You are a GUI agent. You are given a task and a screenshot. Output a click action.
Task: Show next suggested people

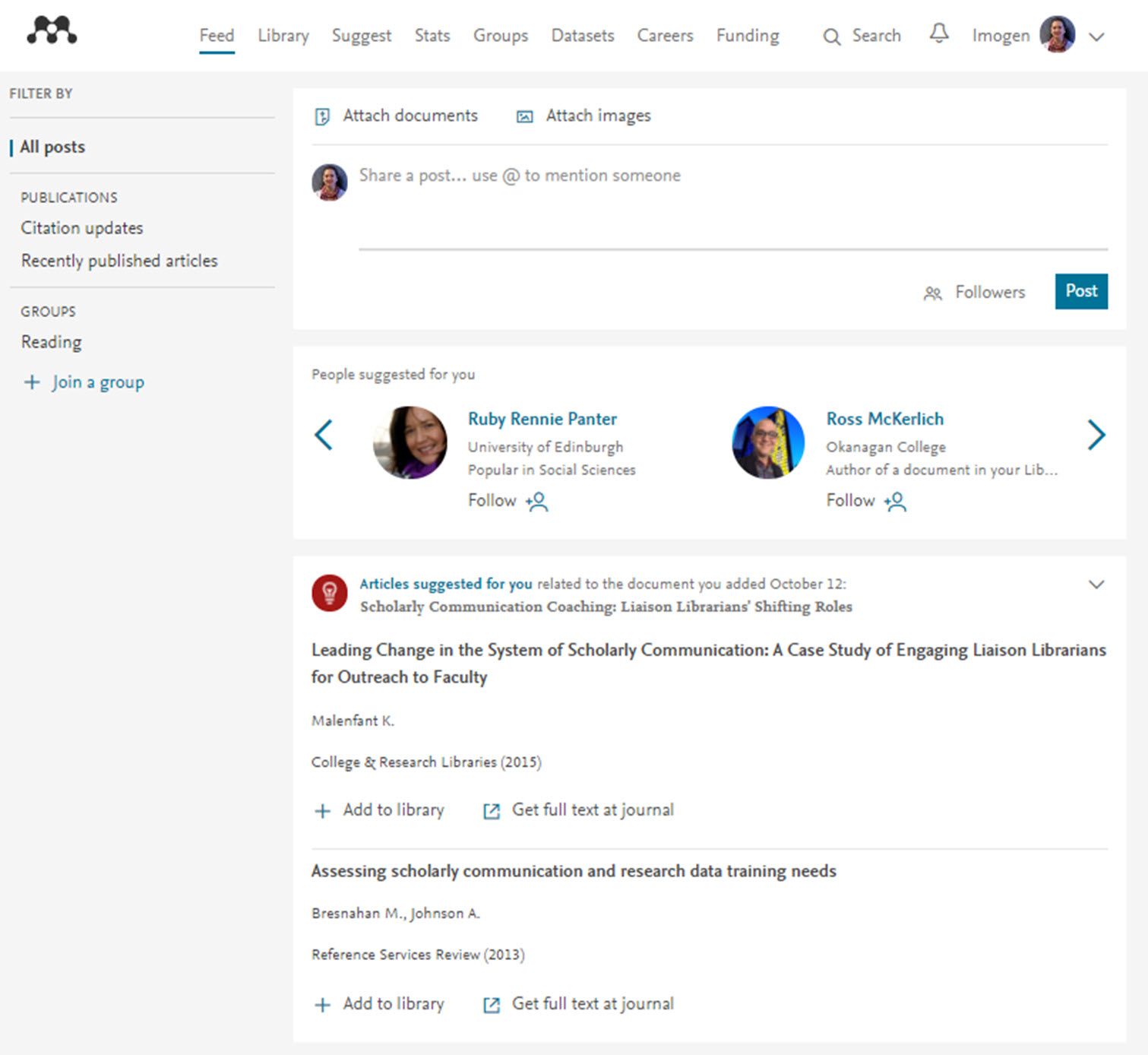coord(1096,436)
